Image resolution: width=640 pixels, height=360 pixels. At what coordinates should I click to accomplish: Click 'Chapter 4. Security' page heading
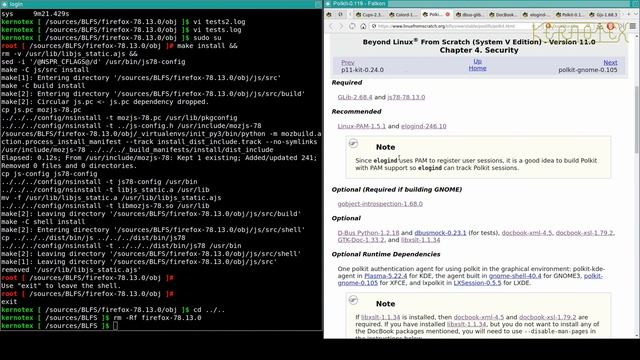click(479, 50)
